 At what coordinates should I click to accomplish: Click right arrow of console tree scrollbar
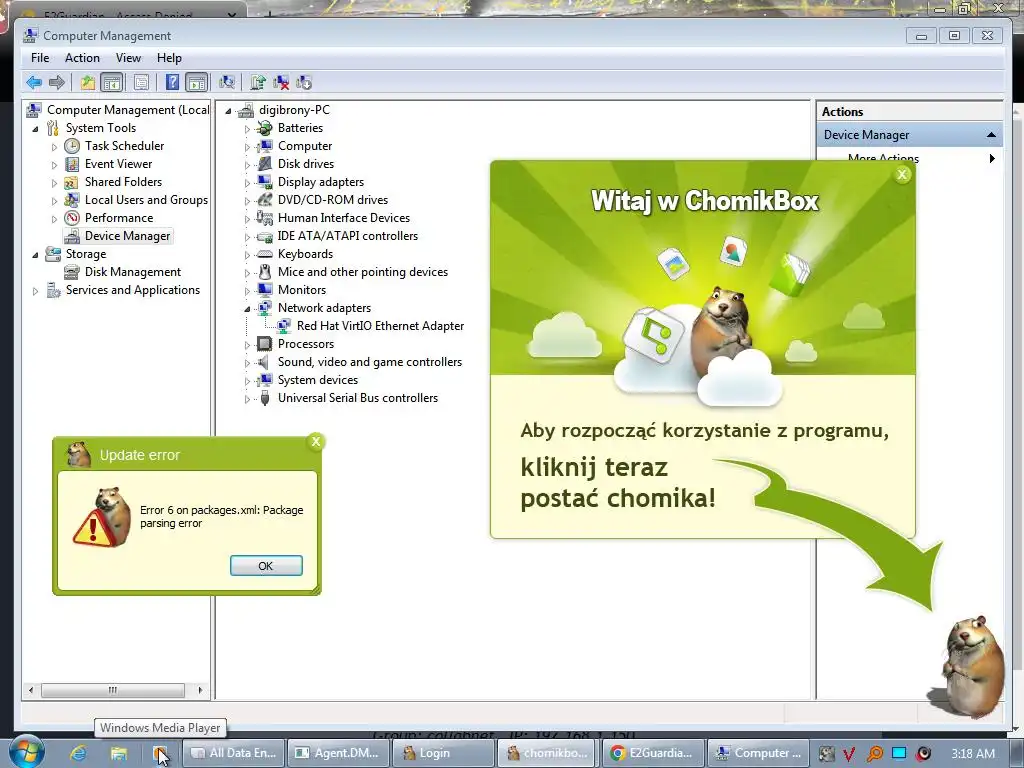tap(200, 690)
